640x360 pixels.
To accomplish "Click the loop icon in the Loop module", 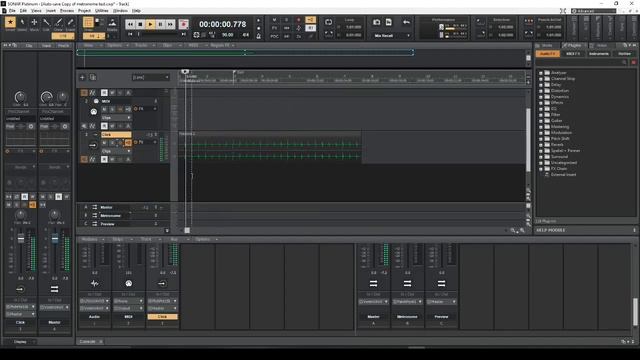I will [x=329, y=22].
